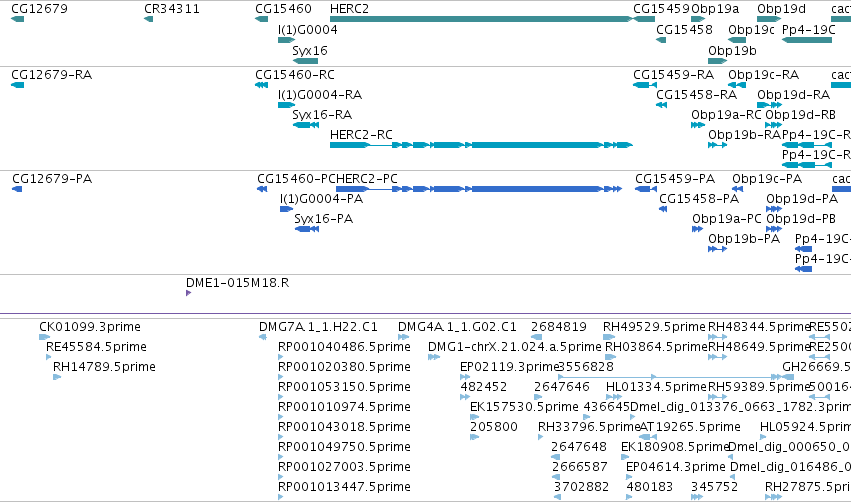The width and height of the screenshot is (851, 502).
Task: Click the RP001010974.5prime EST label
Action: pos(344,407)
